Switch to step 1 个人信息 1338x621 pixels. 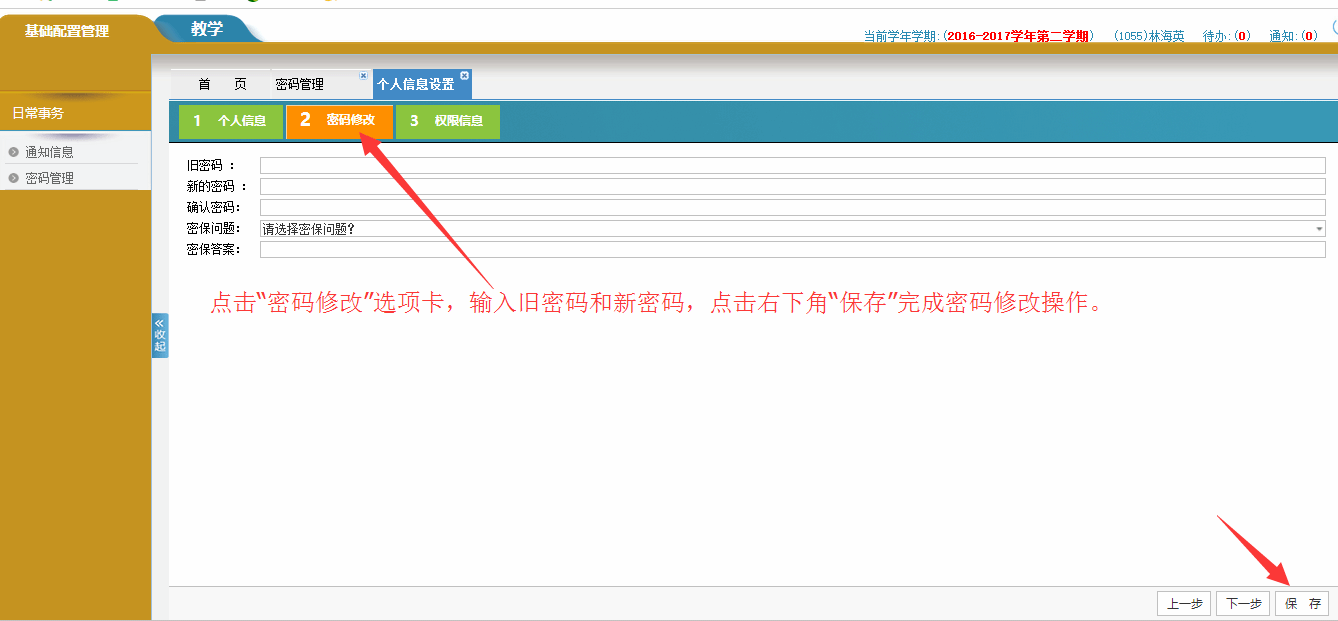[x=231, y=121]
